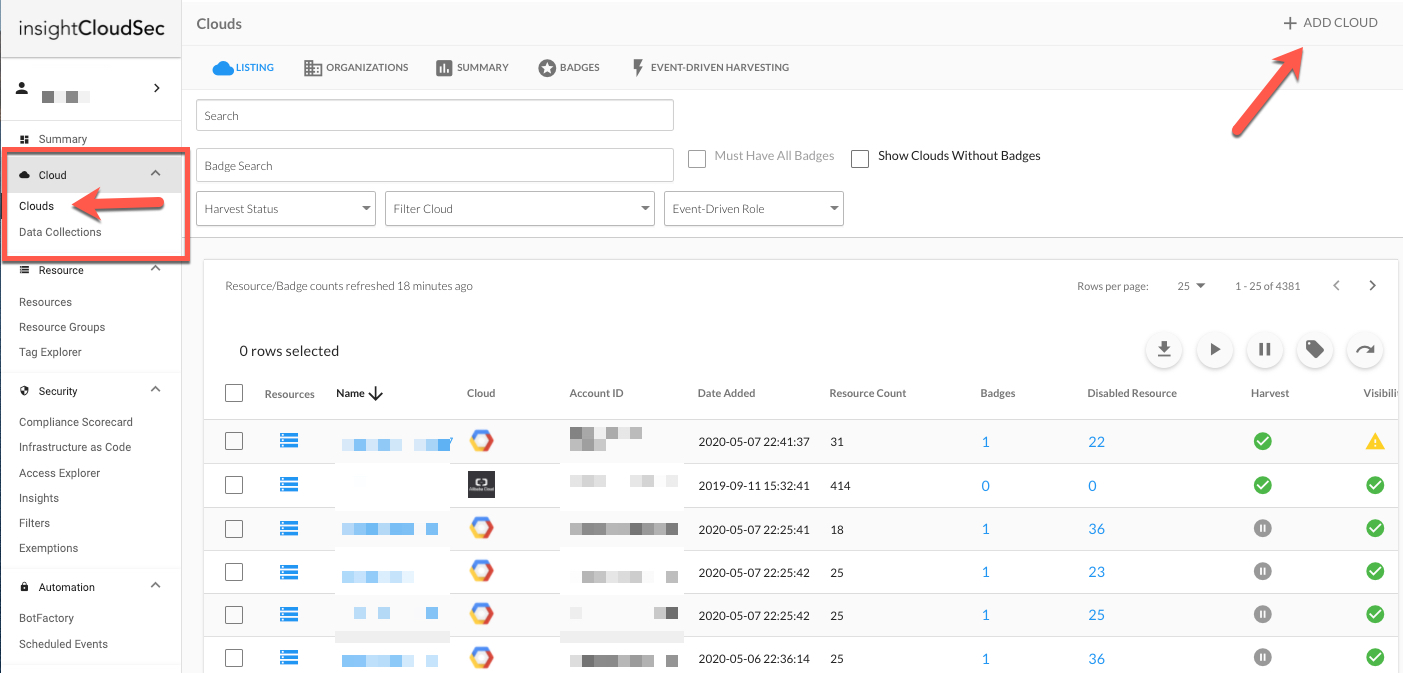Click the Date Added column header

click(727, 393)
